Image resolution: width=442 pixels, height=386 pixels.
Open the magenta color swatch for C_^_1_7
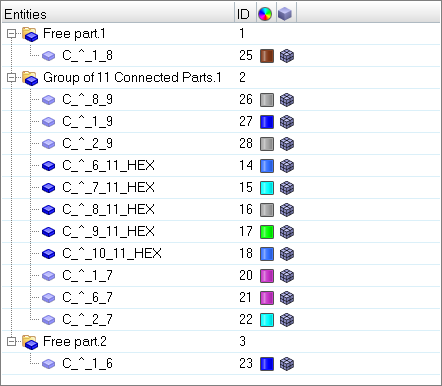coord(267,276)
